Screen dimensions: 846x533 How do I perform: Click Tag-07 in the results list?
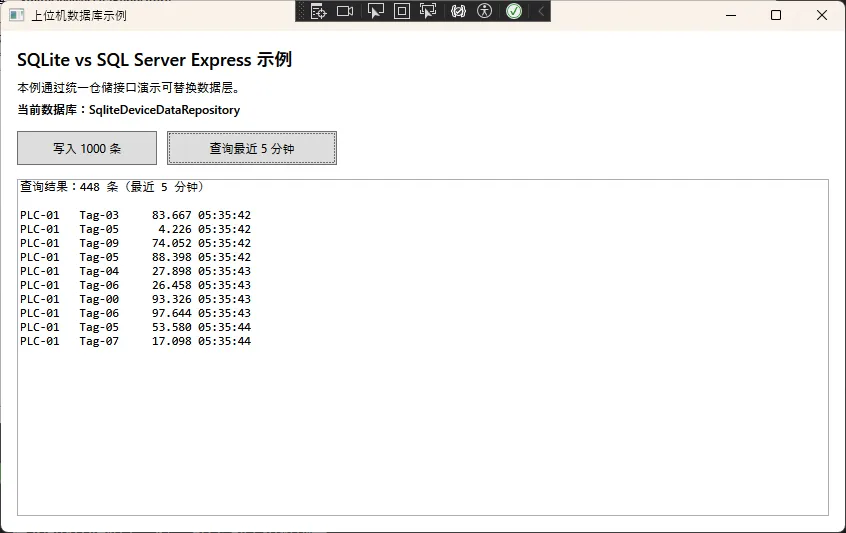[99, 341]
